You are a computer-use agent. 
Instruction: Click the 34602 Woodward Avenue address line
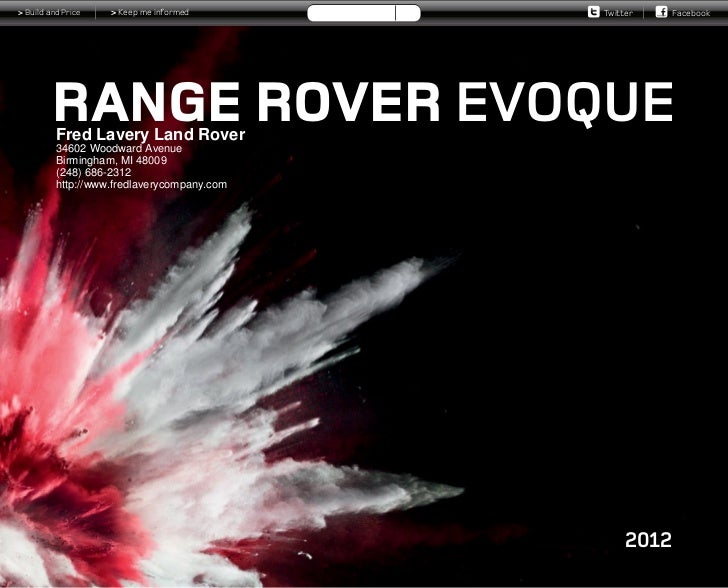pyautogui.click(x=119, y=148)
